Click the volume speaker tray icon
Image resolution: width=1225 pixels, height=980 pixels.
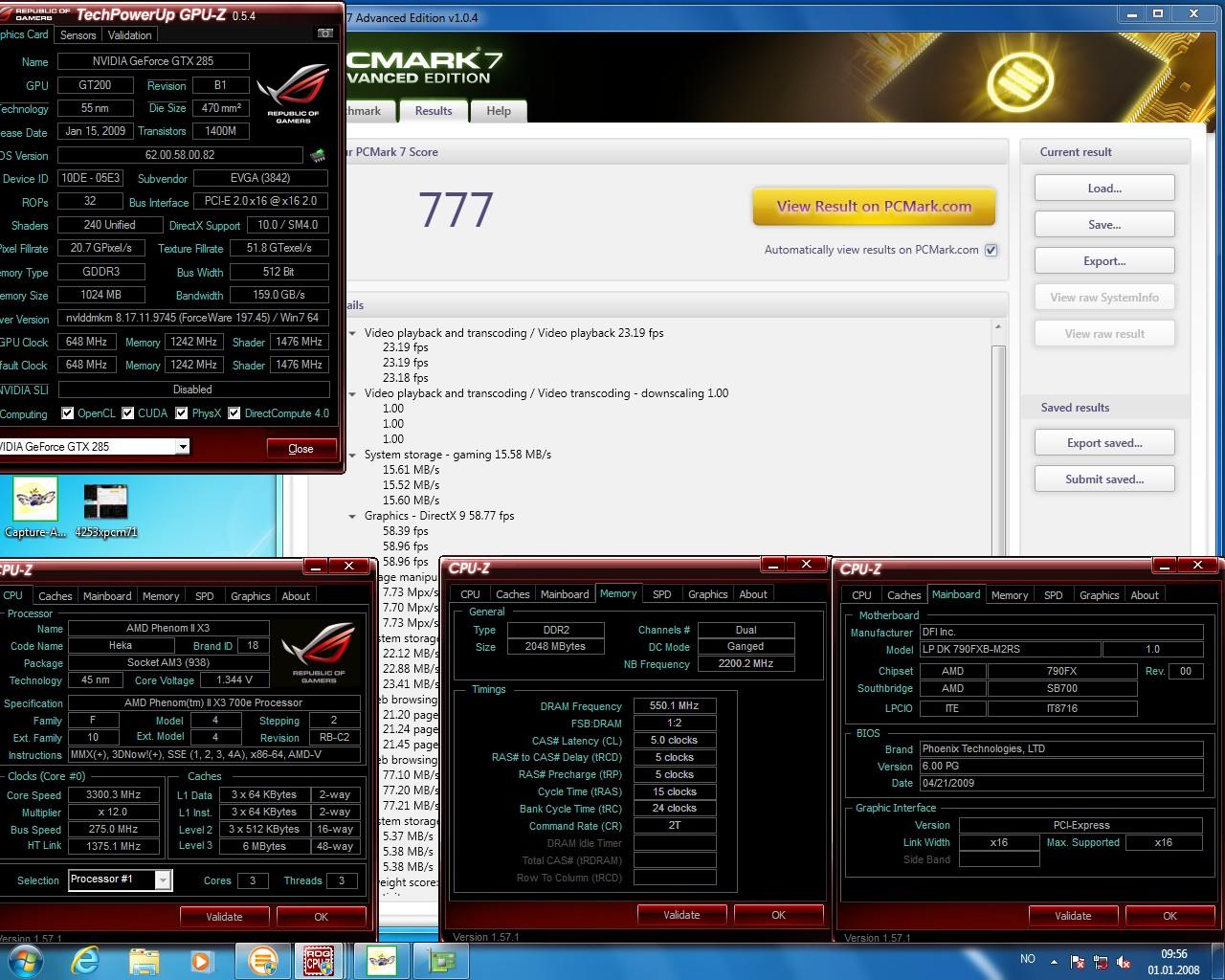click(1122, 961)
